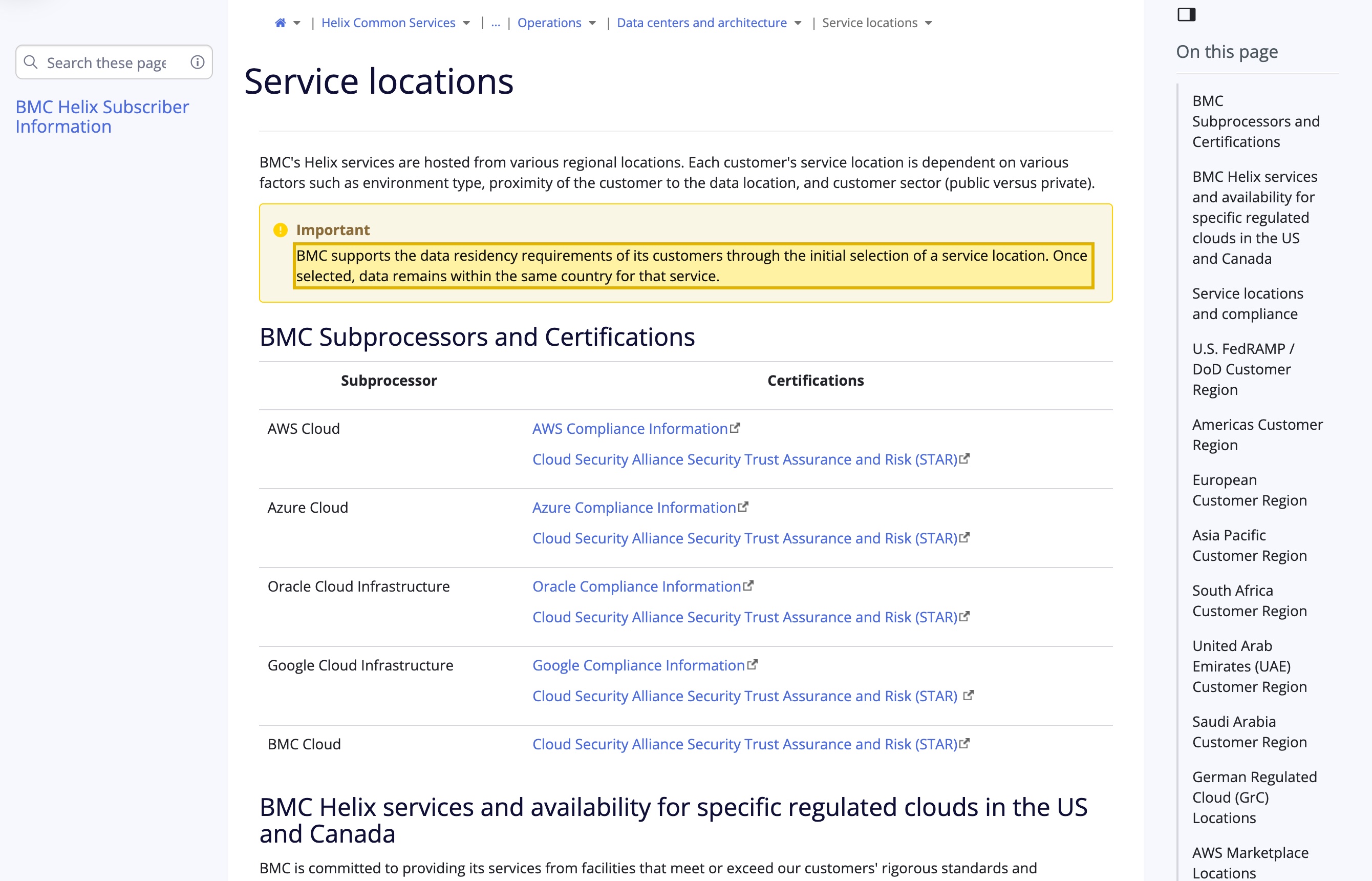The image size is (1372, 881).
Task: Jump to U.S. FedRAMP / DoD Customer Region
Action: click(x=1243, y=369)
